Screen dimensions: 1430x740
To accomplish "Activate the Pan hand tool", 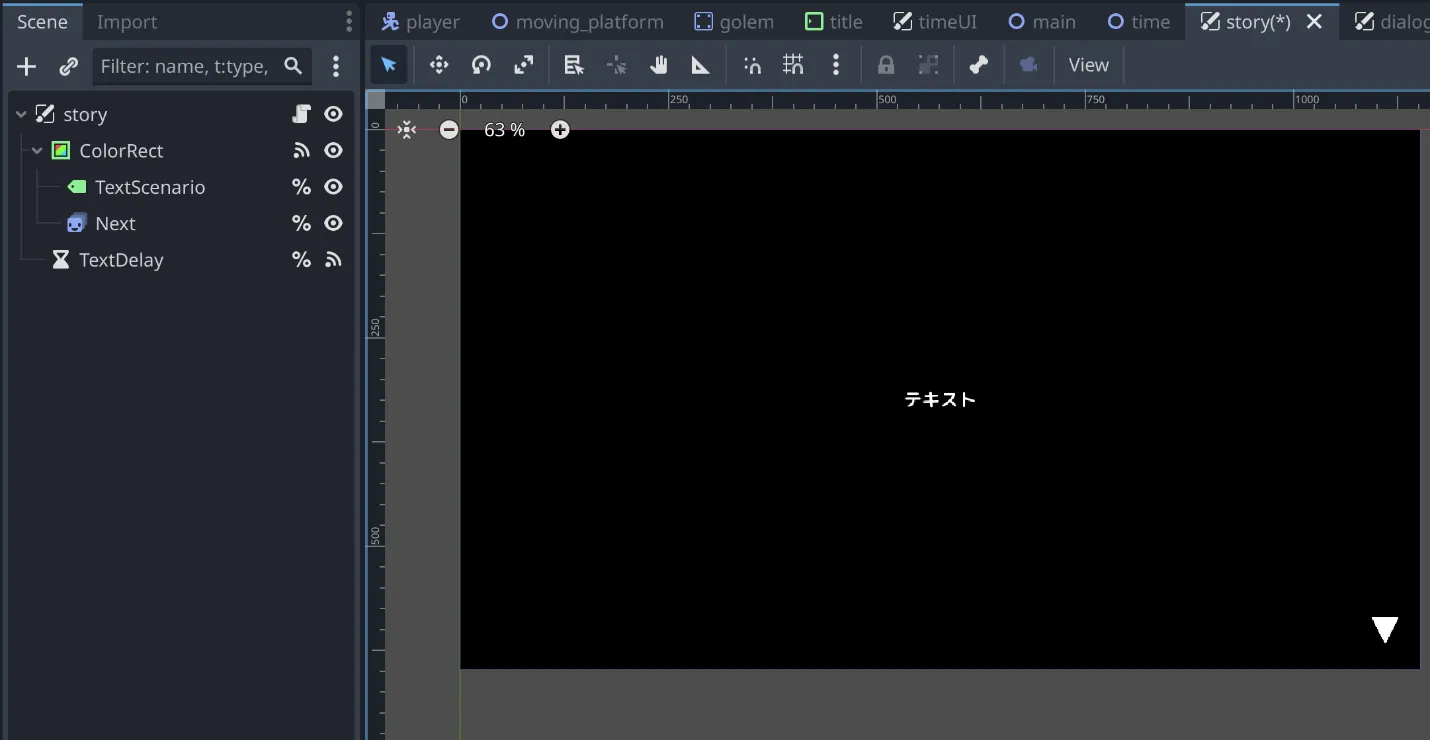I will (658, 65).
